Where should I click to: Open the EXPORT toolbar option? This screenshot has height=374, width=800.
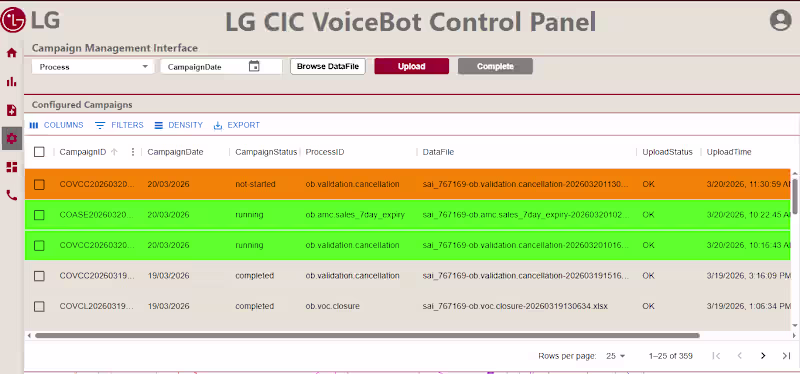coord(237,125)
